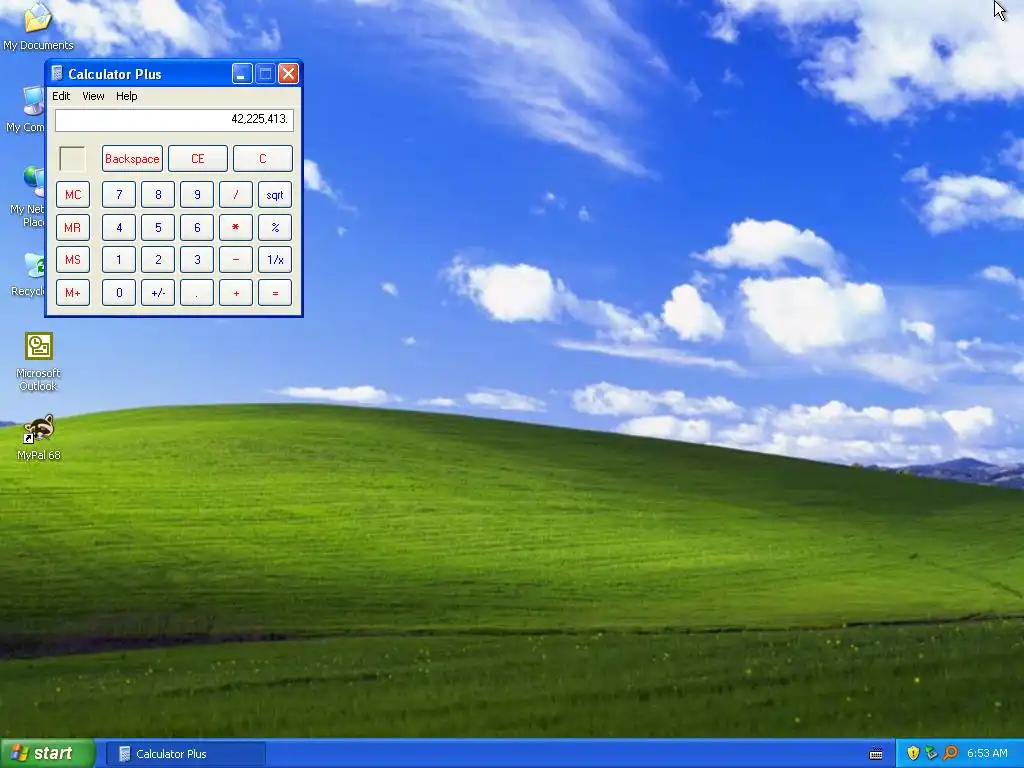Click the 6:53 AM clock
This screenshot has height=768, width=1024.
[987, 753]
